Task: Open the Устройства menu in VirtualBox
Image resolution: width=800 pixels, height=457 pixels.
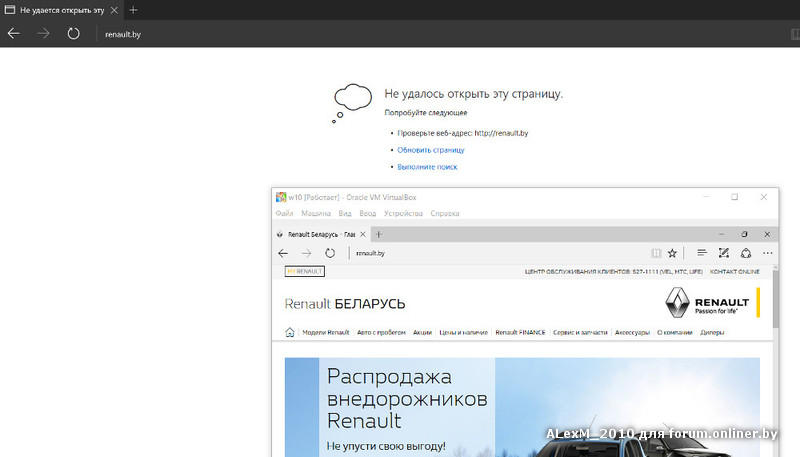Action: (x=403, y=214)
